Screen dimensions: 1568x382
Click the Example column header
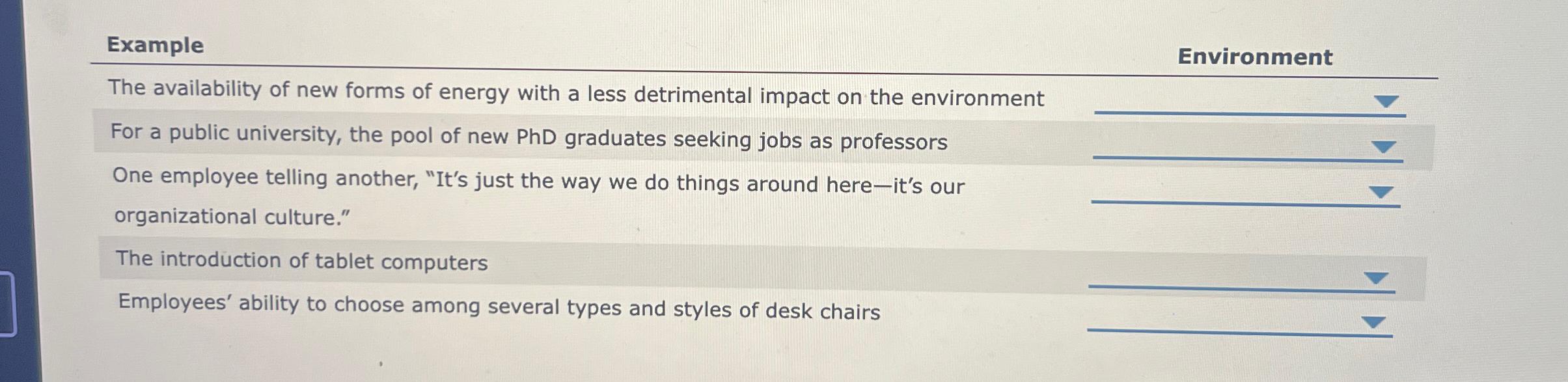point(154,46)
